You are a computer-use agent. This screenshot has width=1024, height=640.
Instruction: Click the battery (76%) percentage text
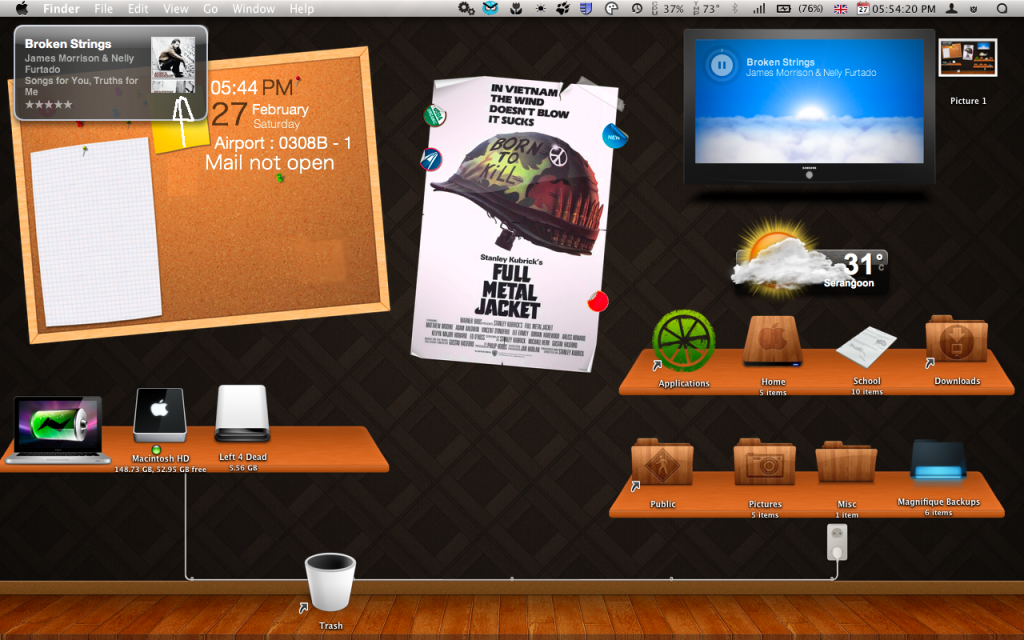(x=810, y=8)
